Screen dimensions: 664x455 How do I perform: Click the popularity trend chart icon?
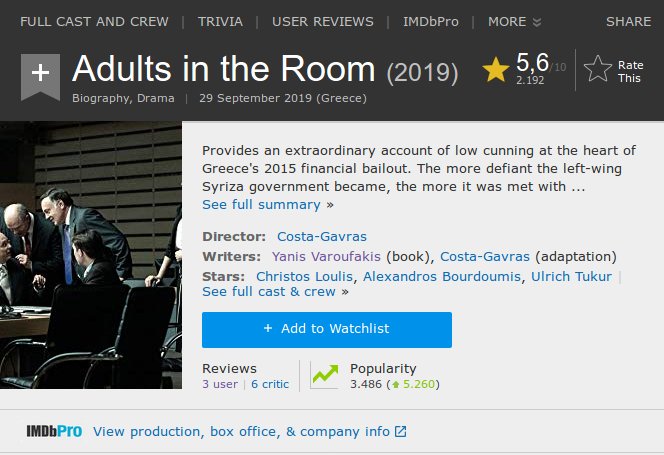[x=324, y=375]
